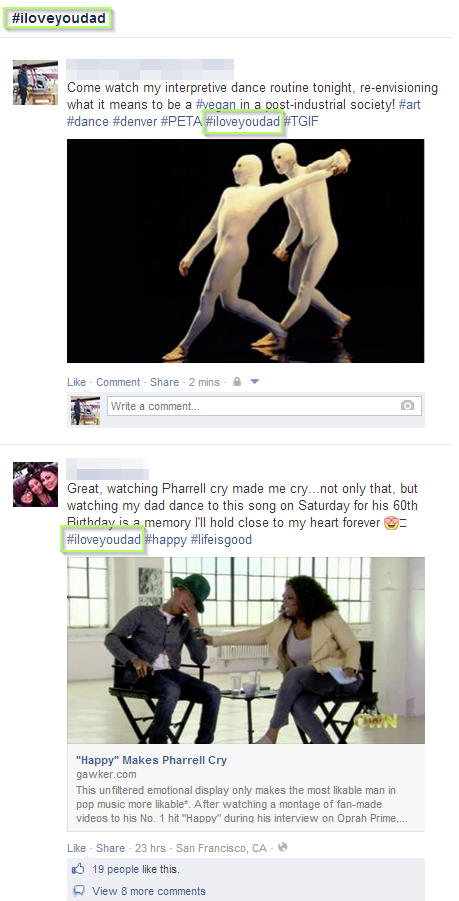Click the privacy lock icon on first post

pos(237,382)
